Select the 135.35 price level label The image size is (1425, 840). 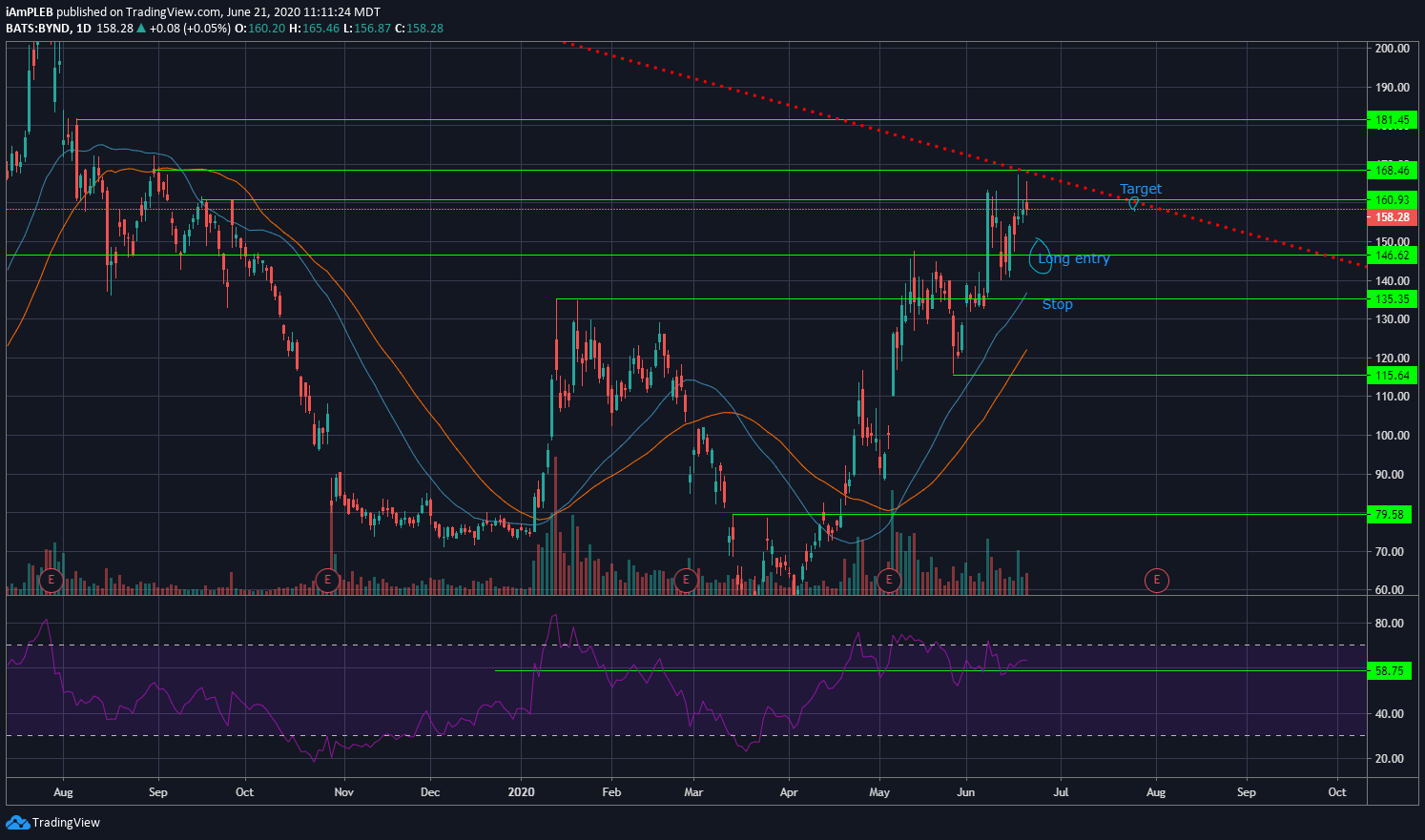(x=1393, y=299)
